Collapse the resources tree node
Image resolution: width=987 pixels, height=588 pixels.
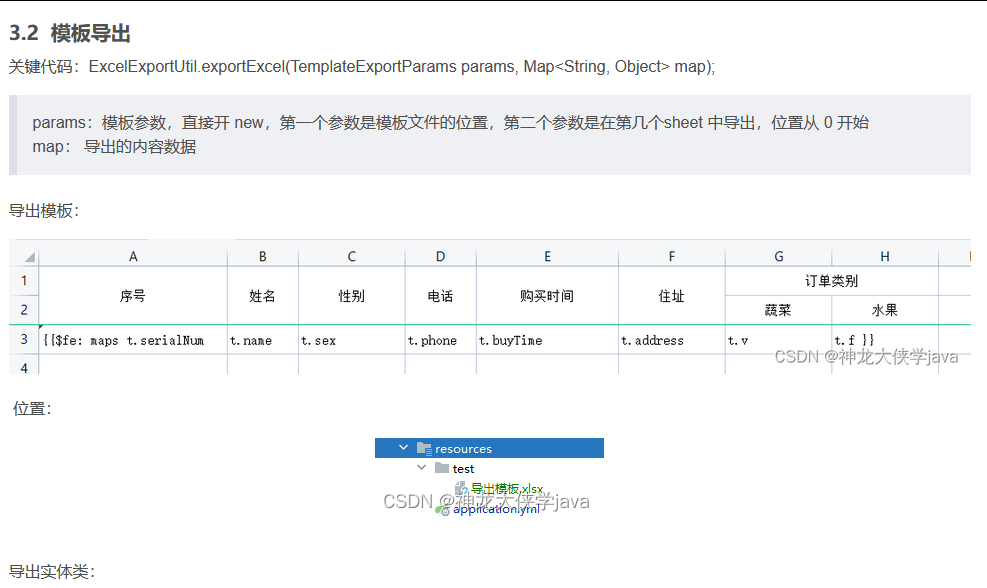[x=404, y=448]
